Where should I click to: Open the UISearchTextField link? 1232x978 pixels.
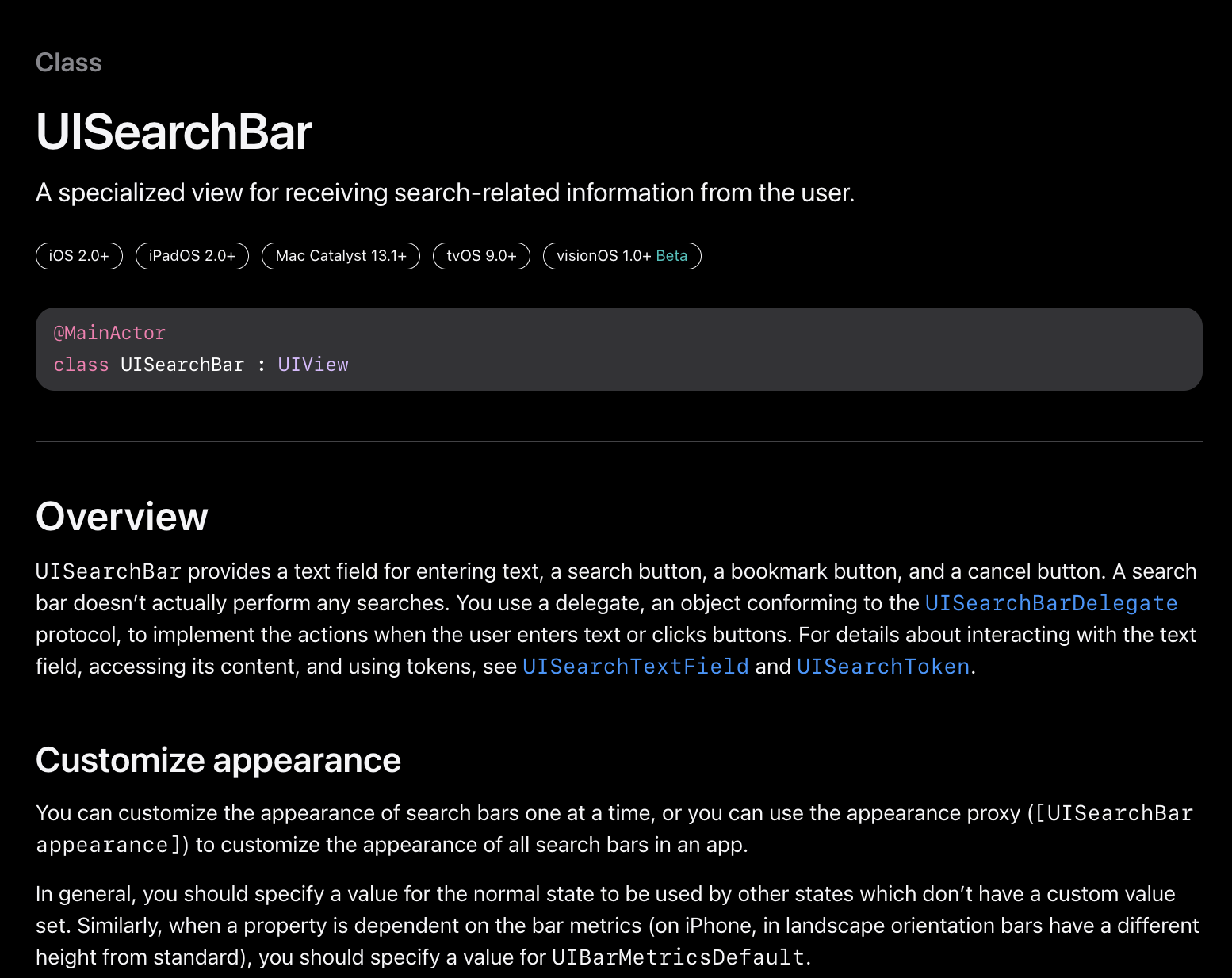[x=636, y=667]
